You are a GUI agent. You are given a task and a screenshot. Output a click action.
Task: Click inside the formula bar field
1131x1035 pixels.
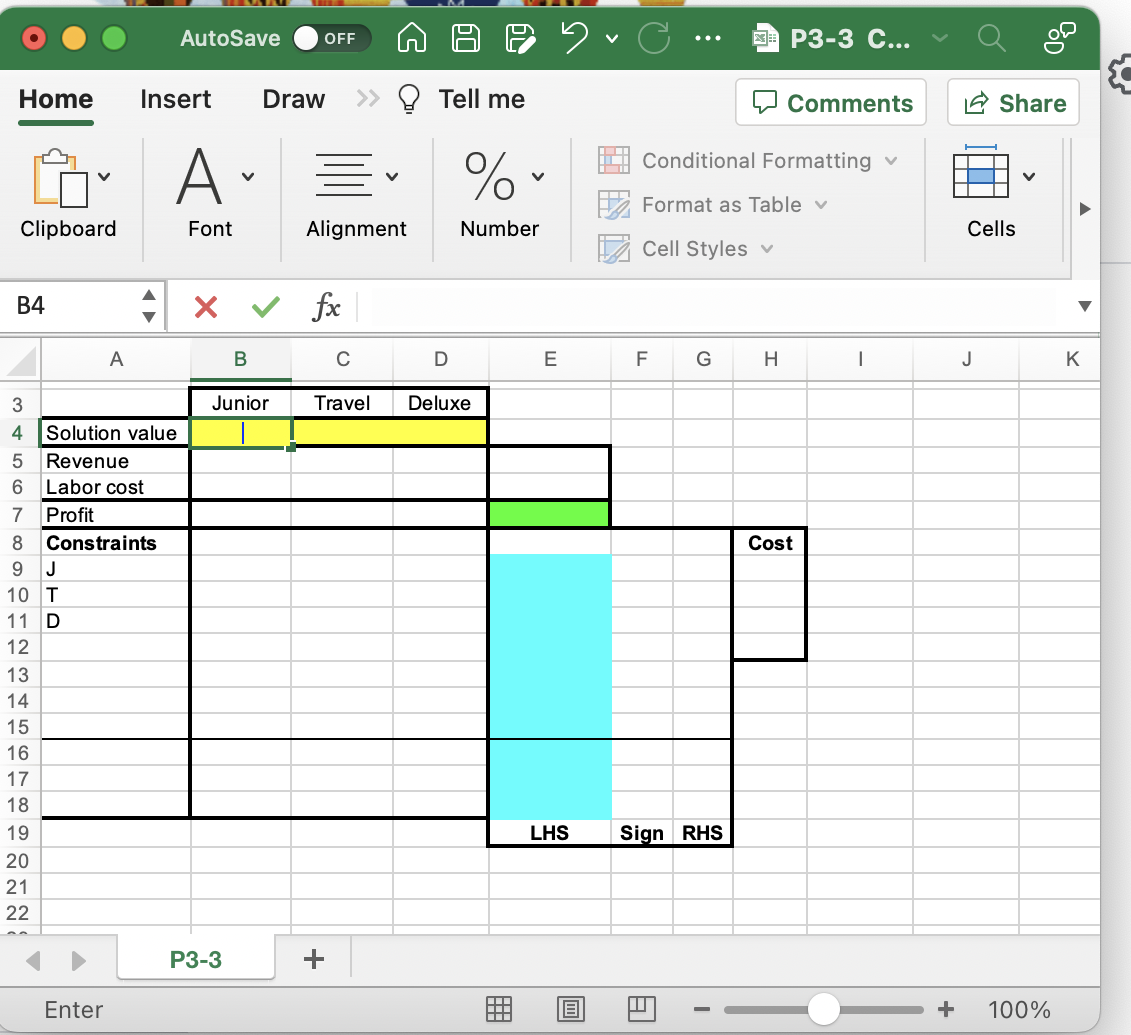[x=714, y=307]
